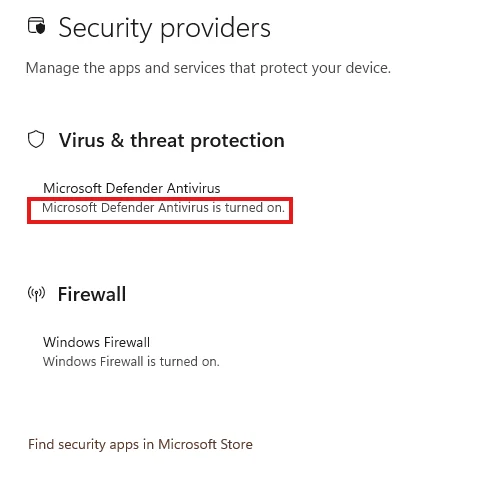Click the words "Microsoft Store" in the bottom link

tap(205, 445)
